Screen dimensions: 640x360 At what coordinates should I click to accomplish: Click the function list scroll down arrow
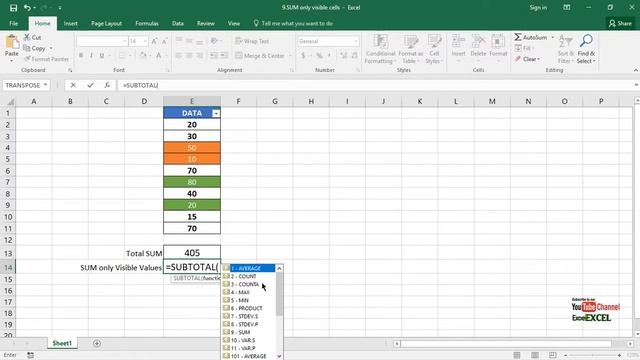tap(279, 356)
